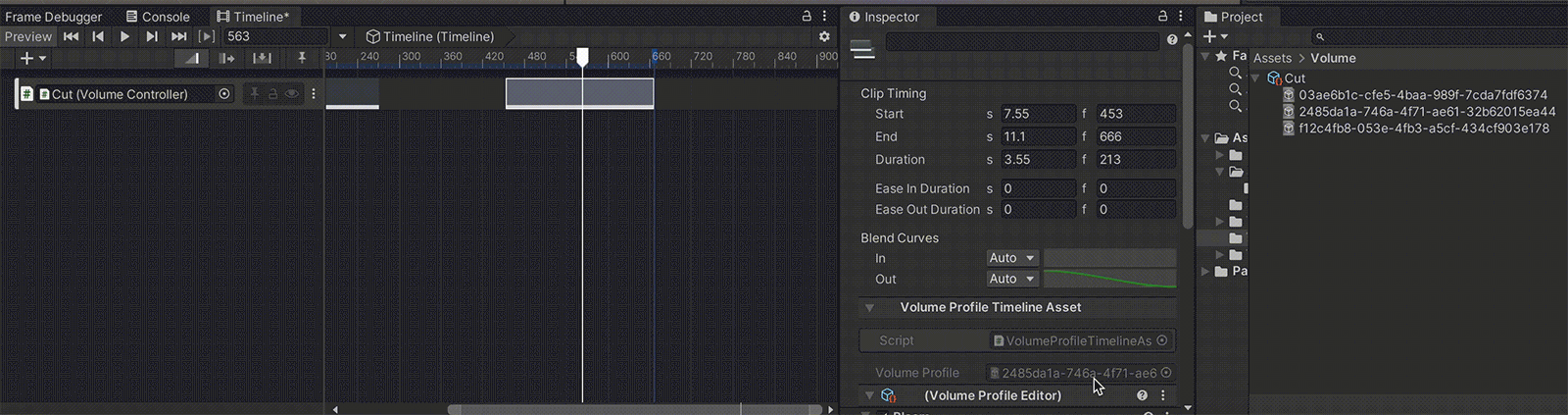
Task: Open the Inspector help icon
Action: tap(1171, 40)
